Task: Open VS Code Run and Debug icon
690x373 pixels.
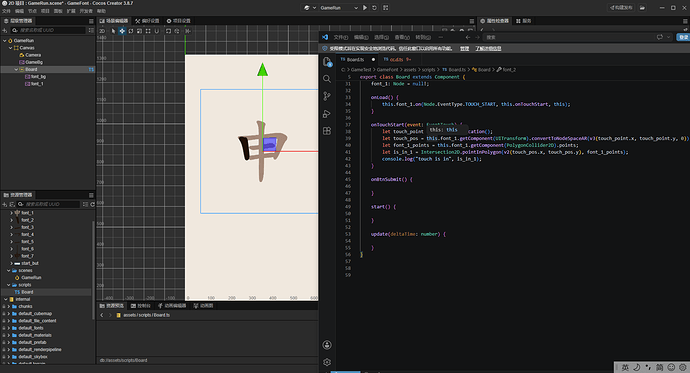Action: (x=327, y=114)
